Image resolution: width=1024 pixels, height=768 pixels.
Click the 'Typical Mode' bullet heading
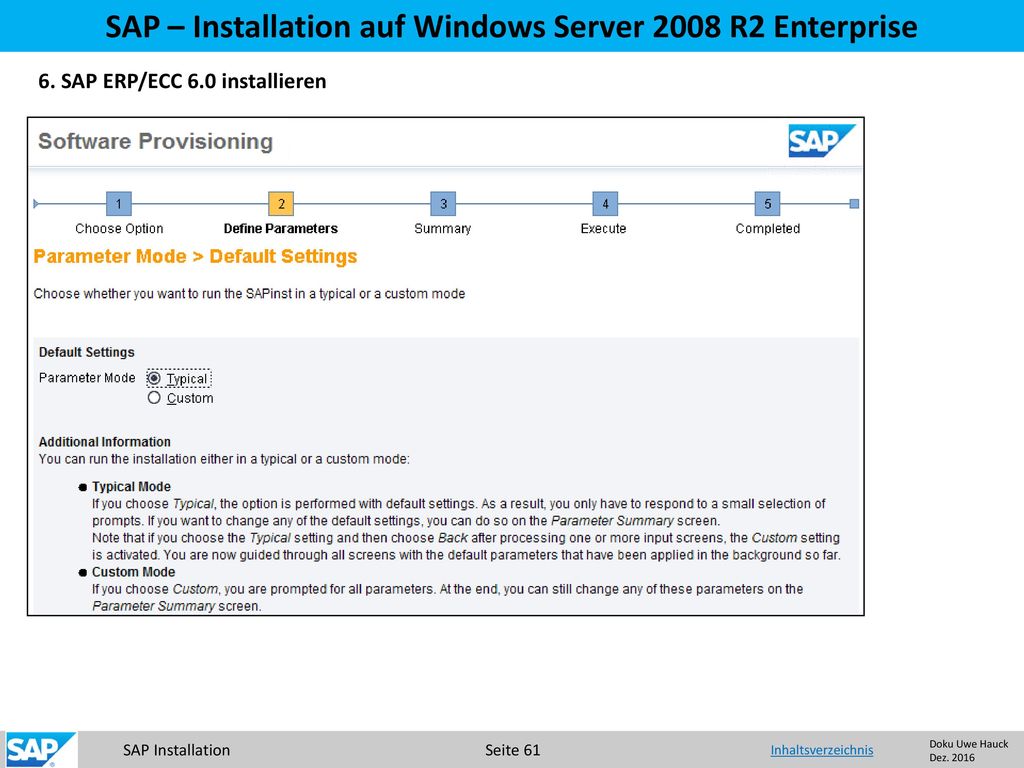[x=131, y=487]
